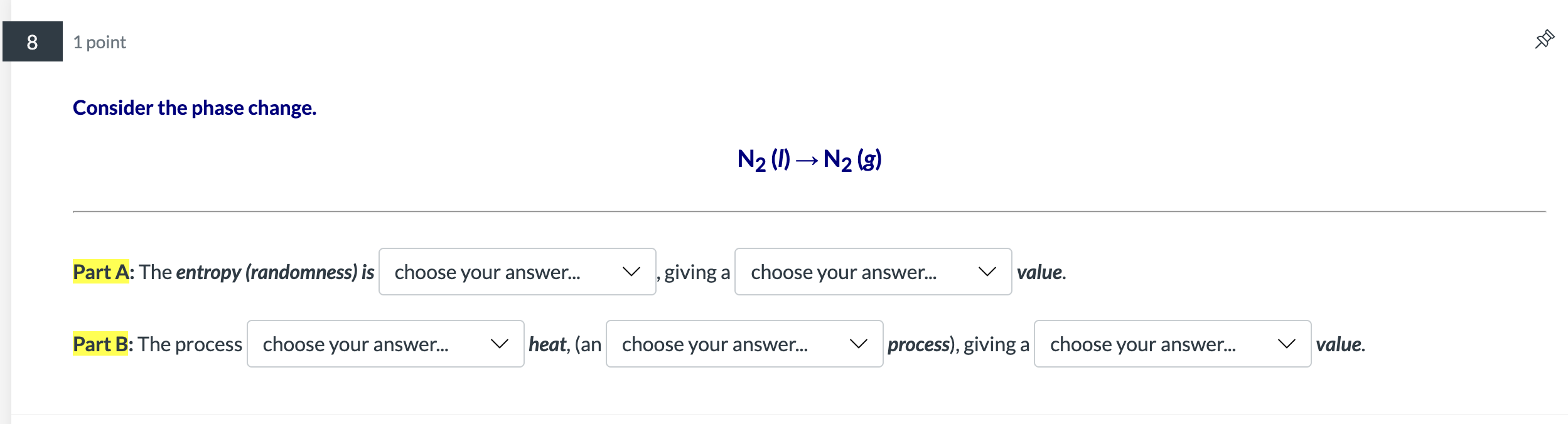Click the question number 8 badge
The width and height of the screenshot is (1568, 424).
click(x=33, y=43)
